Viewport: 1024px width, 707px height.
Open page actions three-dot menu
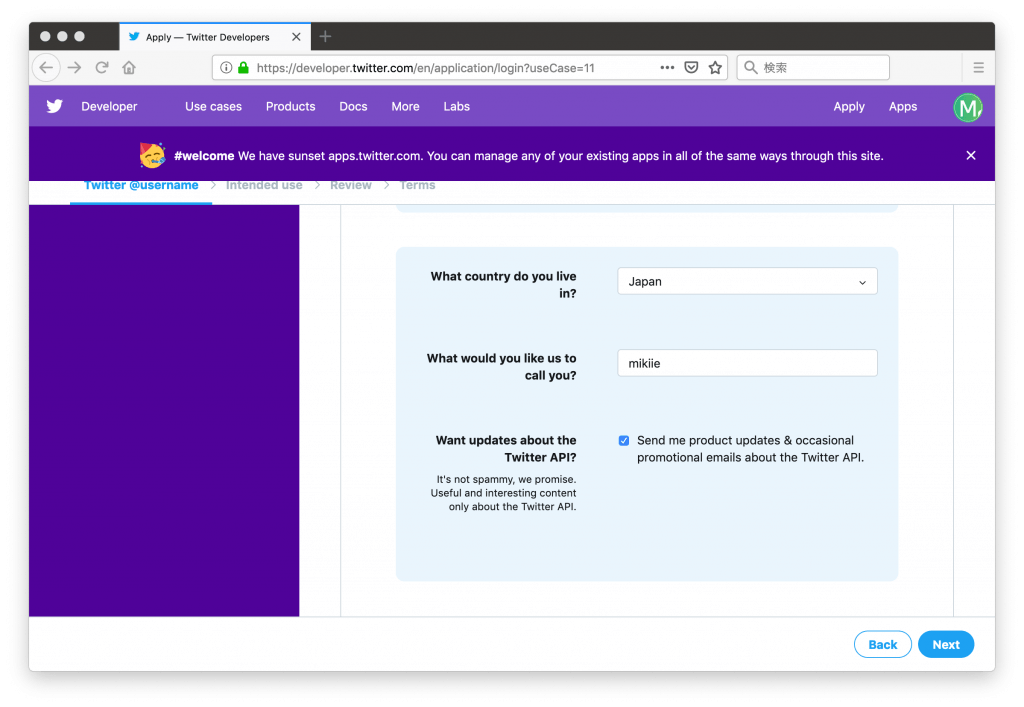tap(667, 68)
